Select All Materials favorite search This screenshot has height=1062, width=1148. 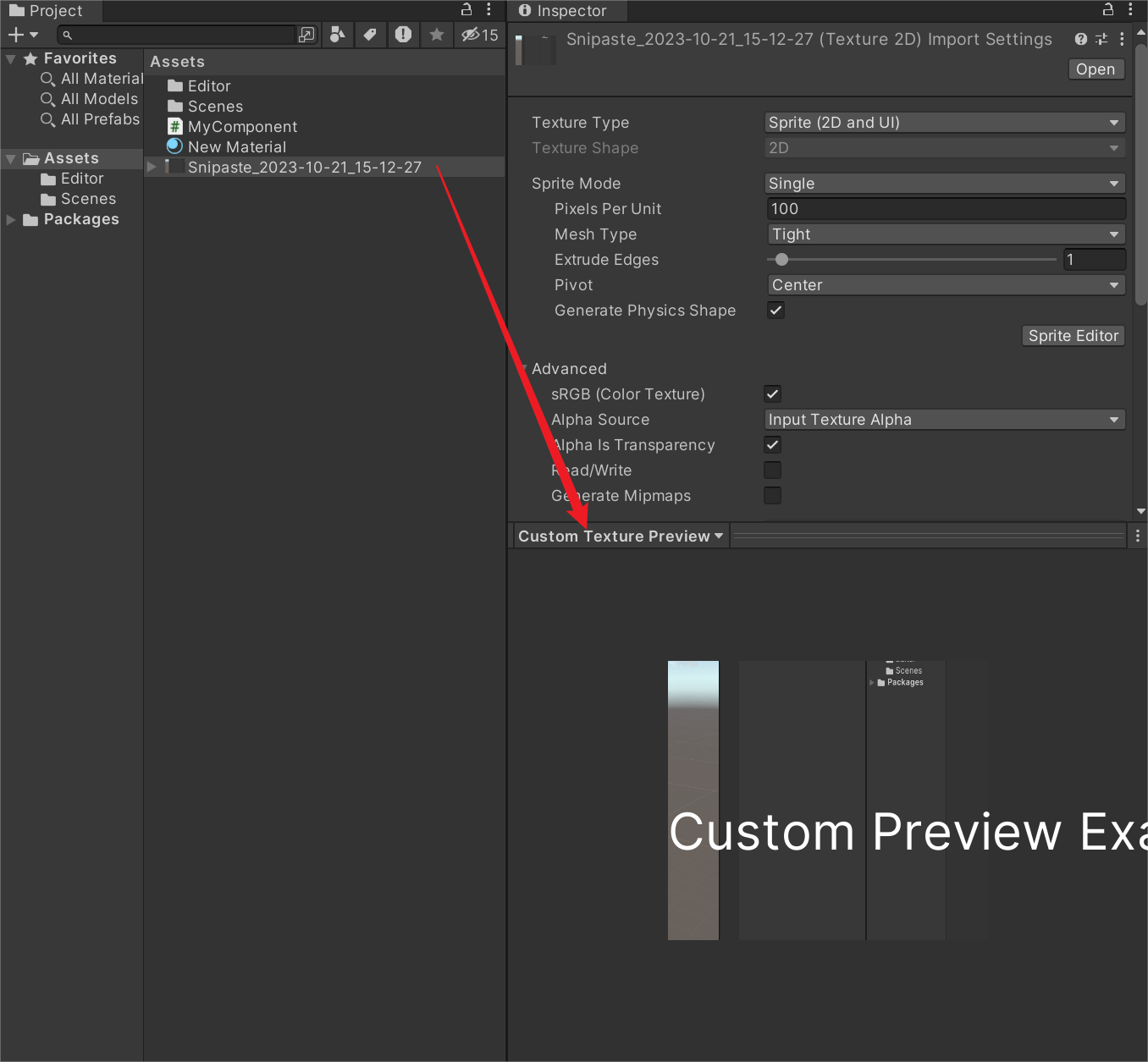(92, 79)
